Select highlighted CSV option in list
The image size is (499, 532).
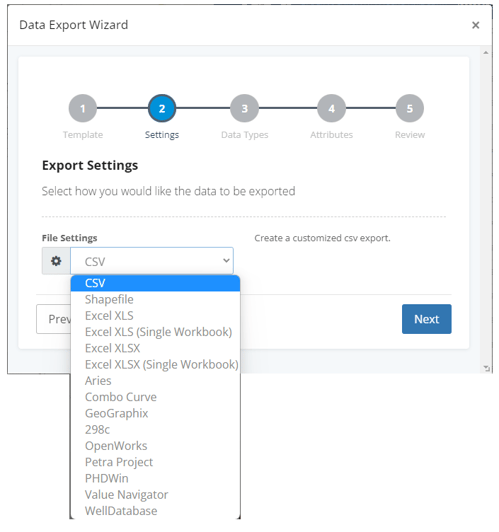(155, 283)
